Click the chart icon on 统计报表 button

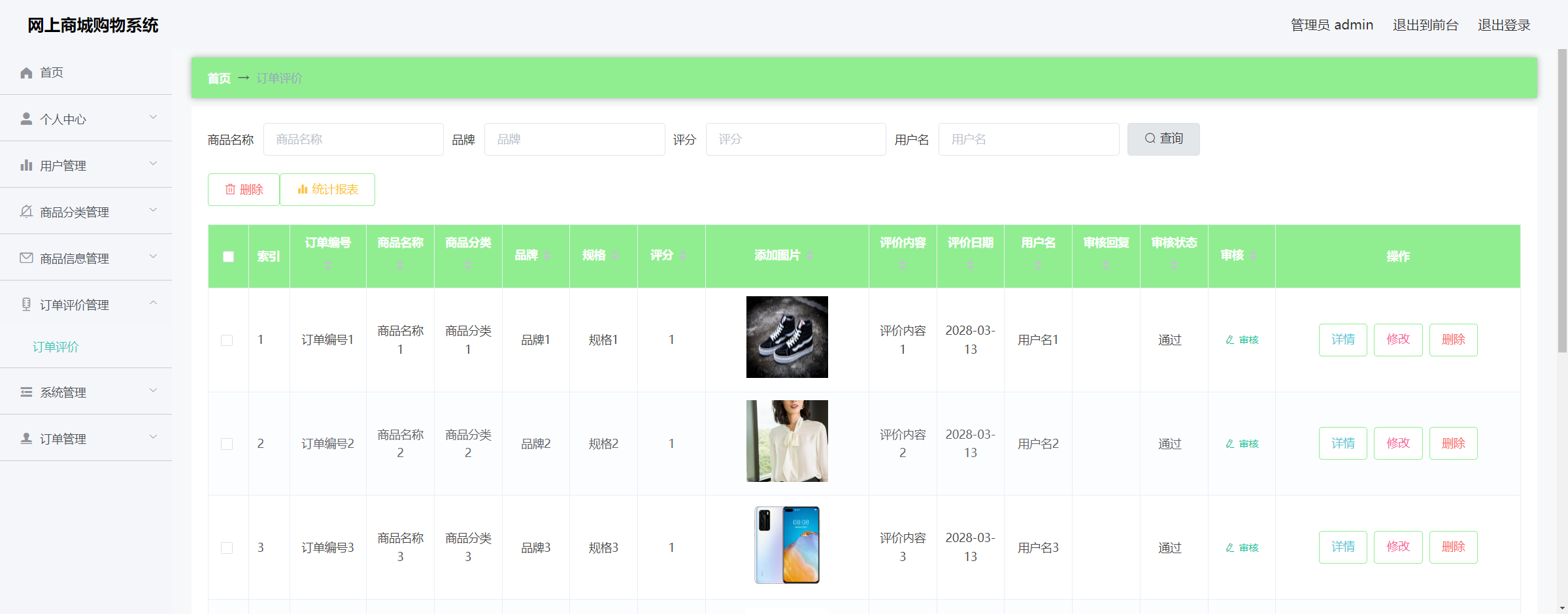pos(303,190)
